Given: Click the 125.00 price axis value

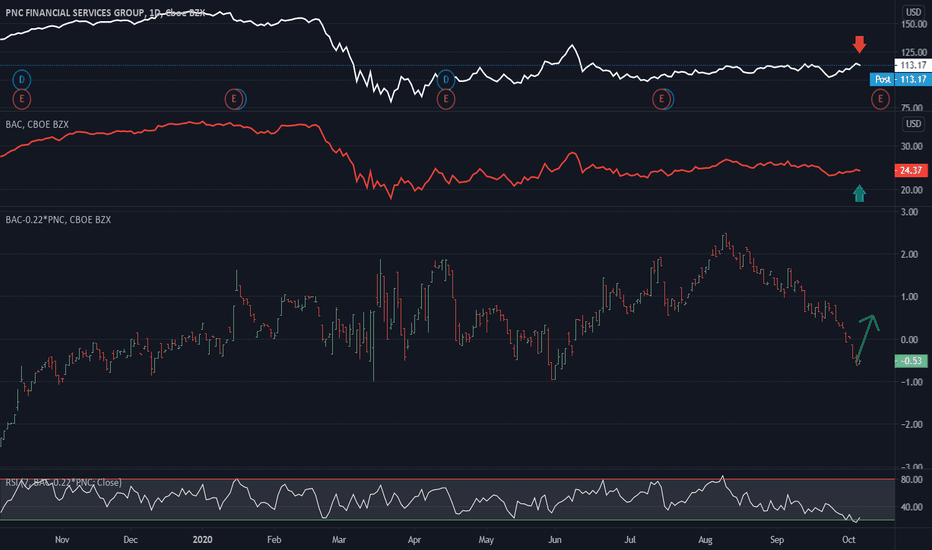Looking at the screenshot, I should coord(914,52).
